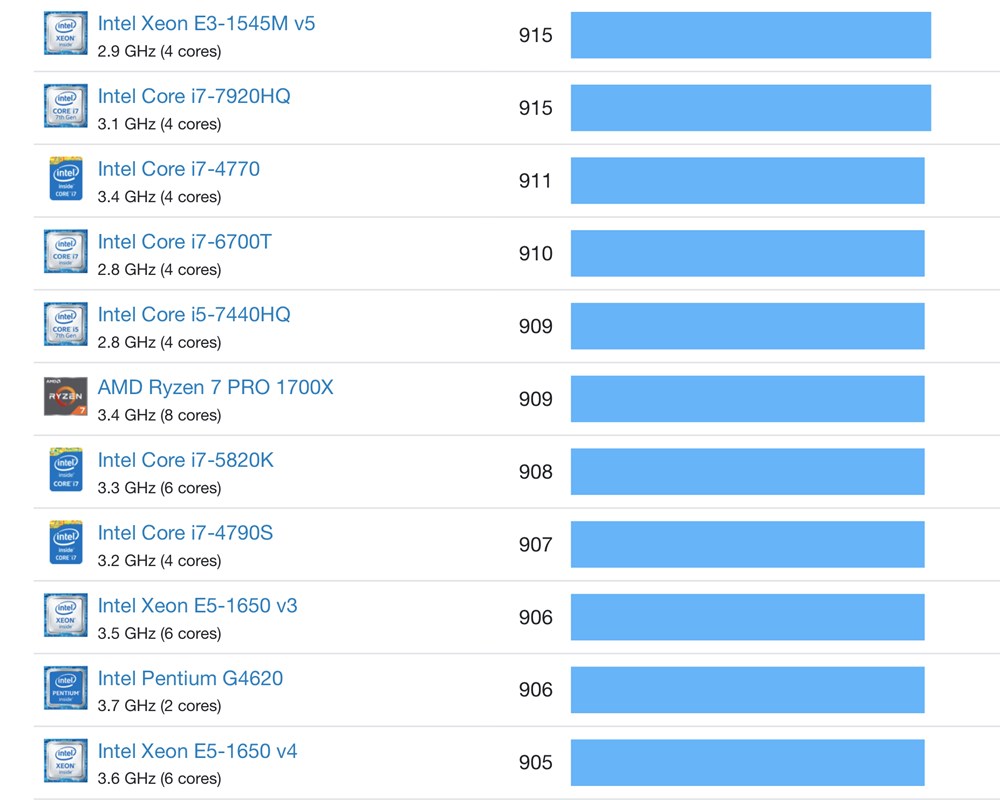
Task: Open the Intel Core i7-7920HQ link
Action: pos(194,96)
